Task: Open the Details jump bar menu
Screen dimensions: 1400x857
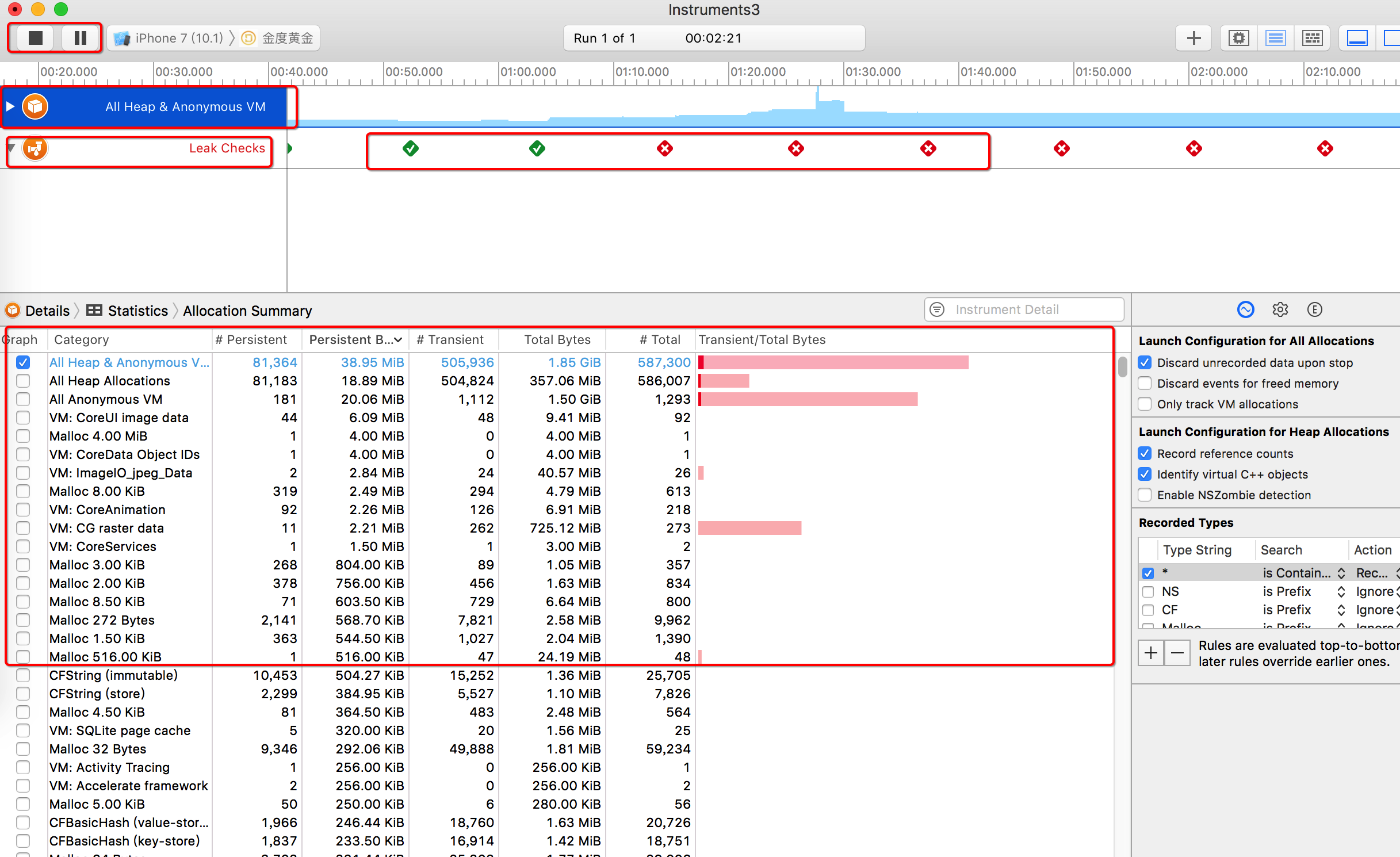Action: tap(48, 311)
